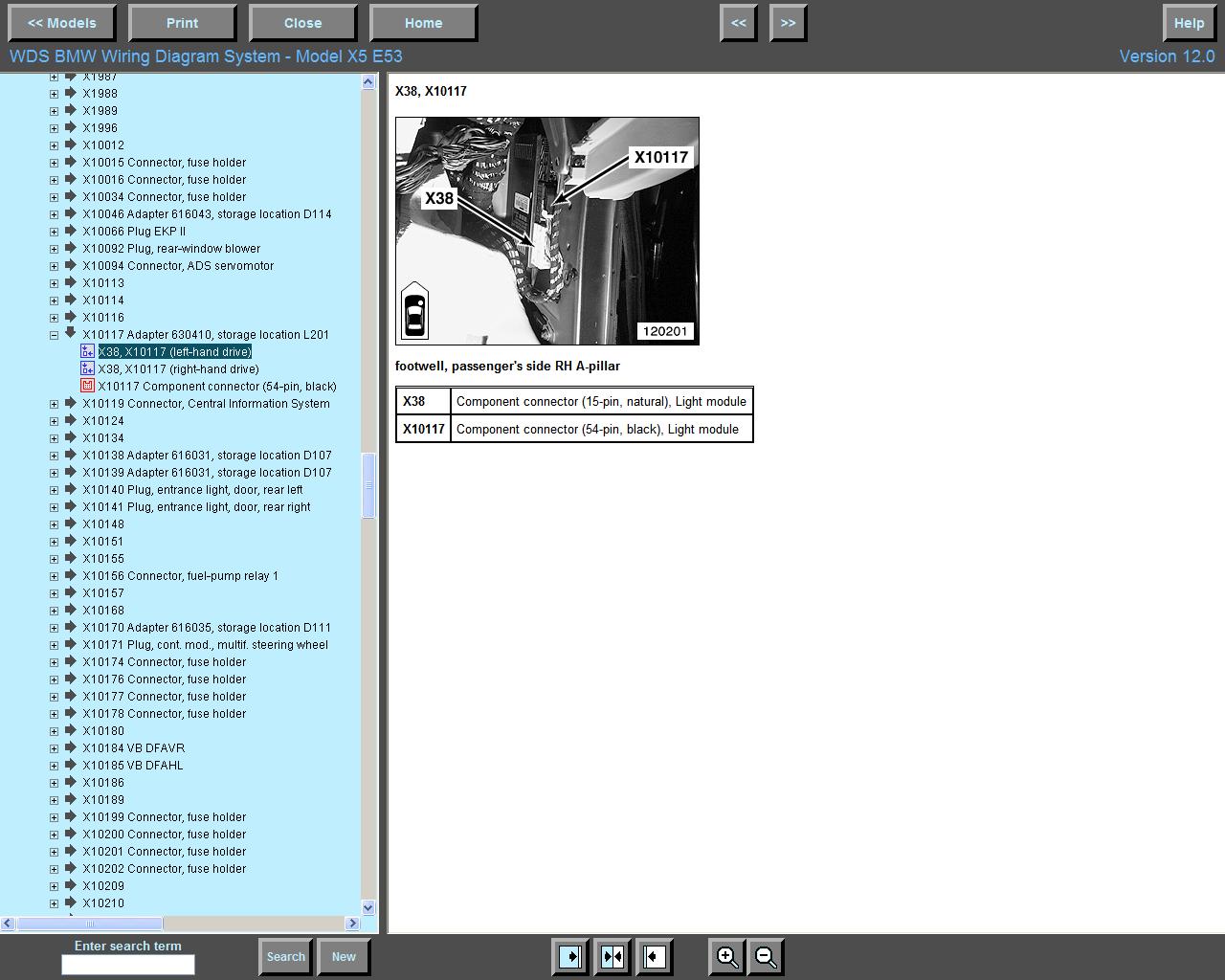Maximize the right content pane layout icon

tap(655, 956)
